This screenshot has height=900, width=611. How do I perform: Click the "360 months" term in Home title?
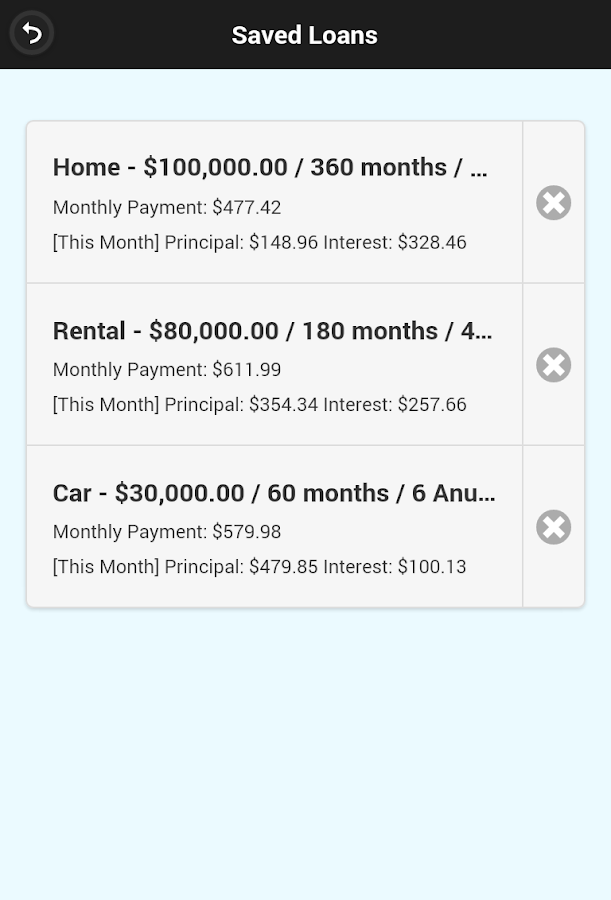pyautogui.click(x=378, y=167)
